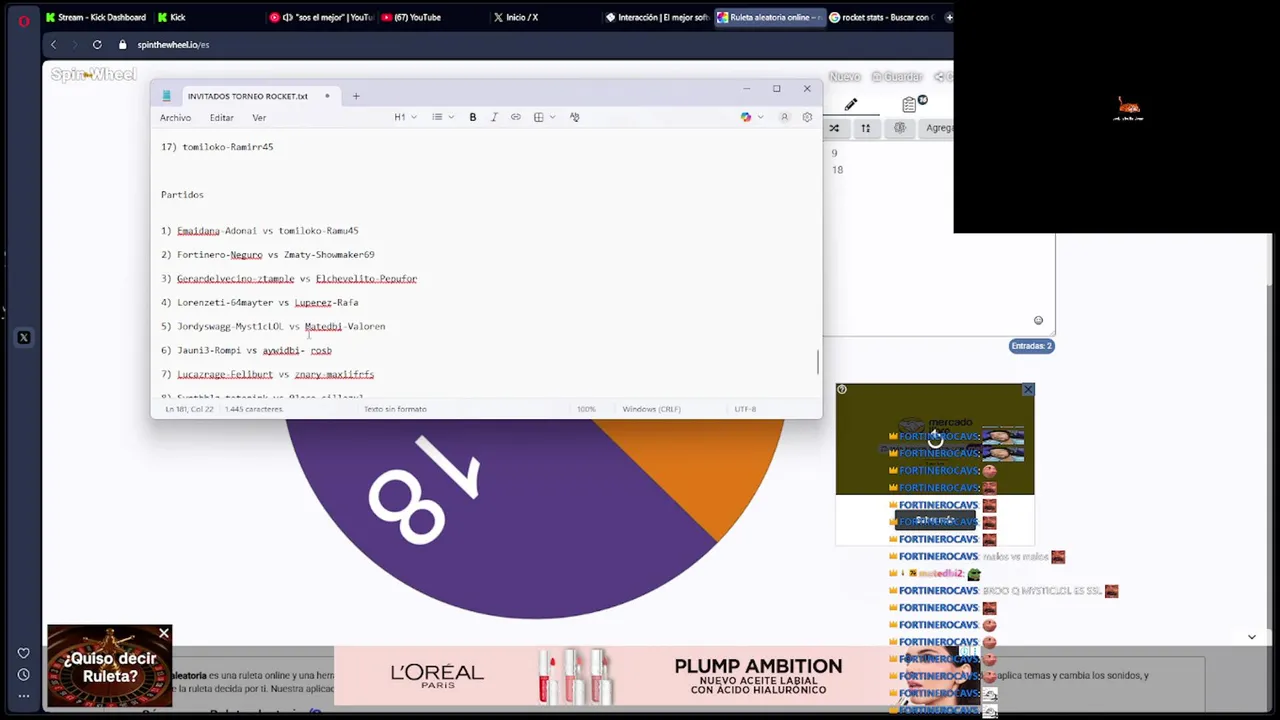Click the sort entries icon on wheel panel

point(866,128)
